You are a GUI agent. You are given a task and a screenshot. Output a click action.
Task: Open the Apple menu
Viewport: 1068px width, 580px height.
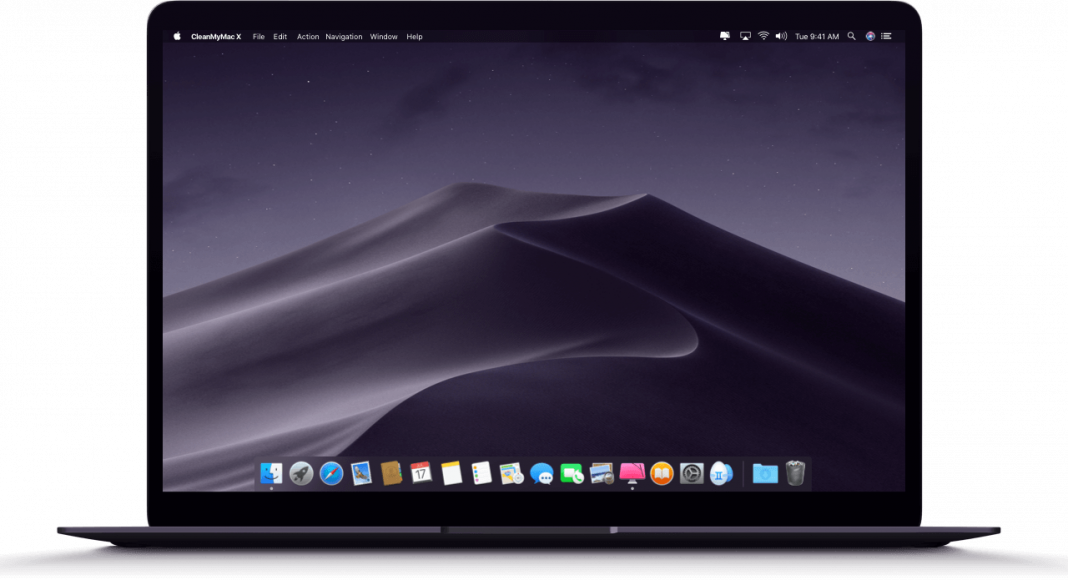177,36
